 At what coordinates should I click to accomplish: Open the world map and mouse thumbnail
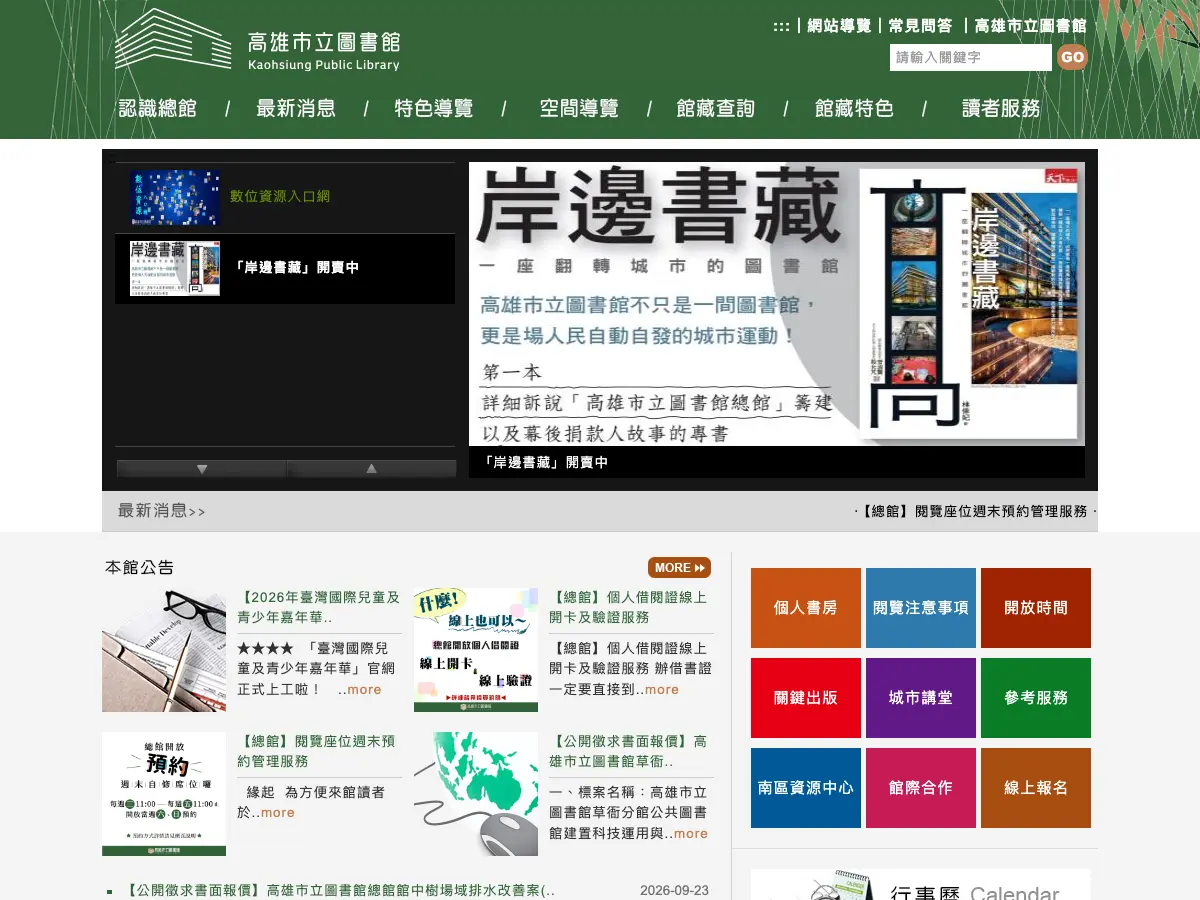476,794
